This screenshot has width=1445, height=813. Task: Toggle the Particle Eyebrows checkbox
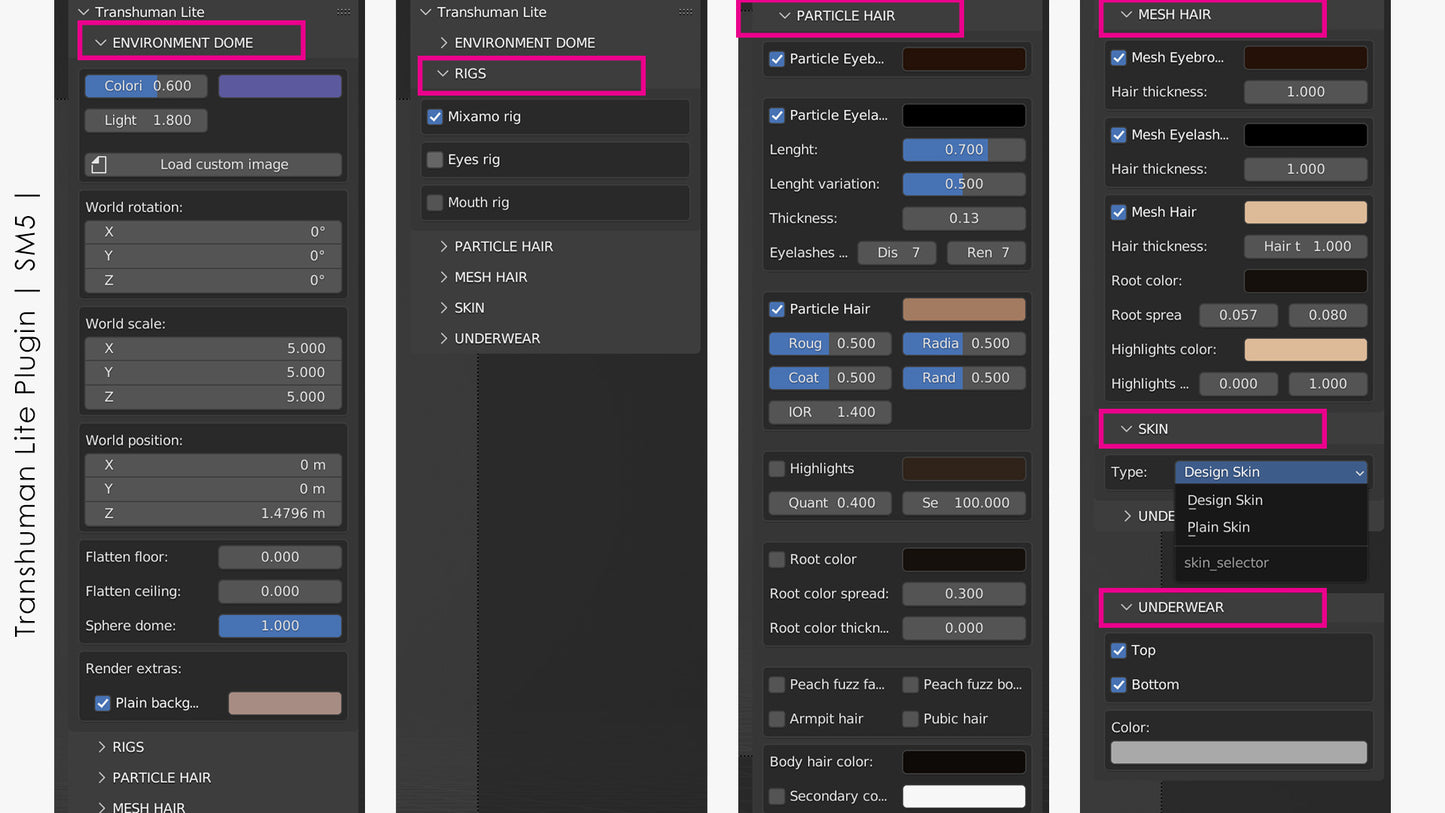point(777,59)
